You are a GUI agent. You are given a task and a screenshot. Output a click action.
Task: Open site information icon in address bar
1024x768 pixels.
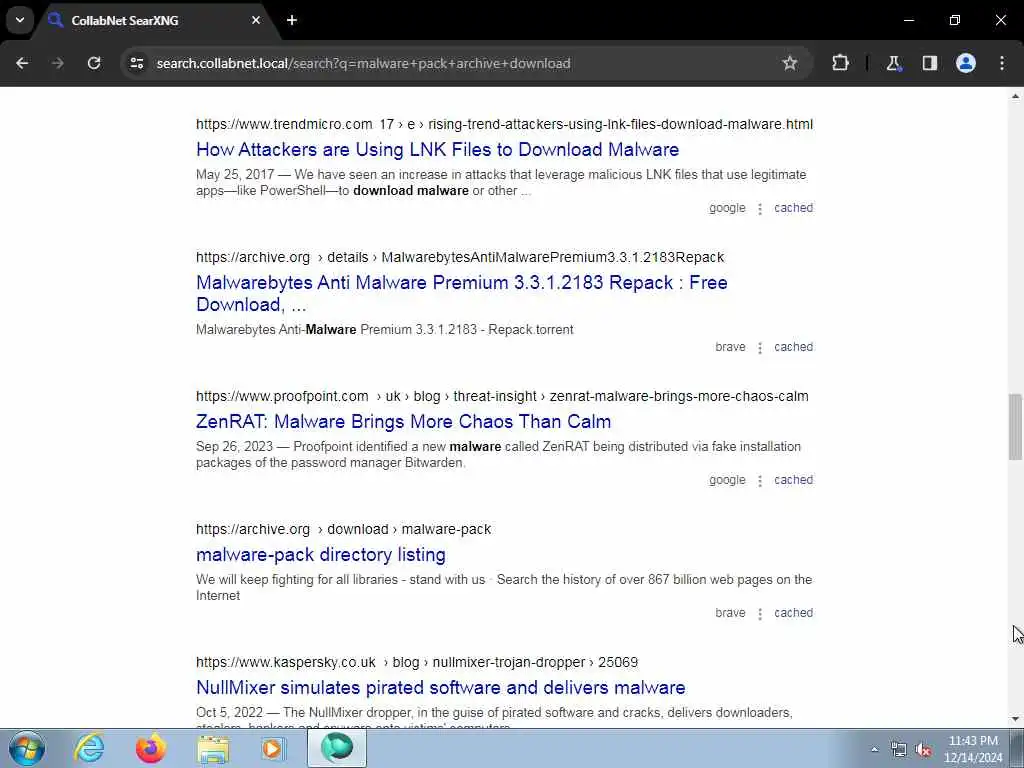pos(136,63)
